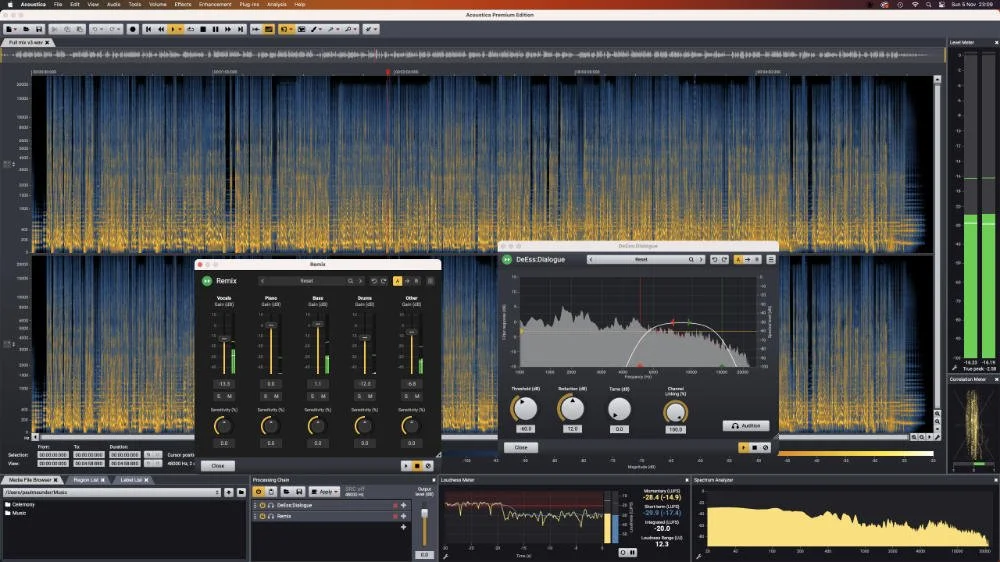
Task: Toggle bypass on the Remix plug-in
Action: click(x=207, y=281)
